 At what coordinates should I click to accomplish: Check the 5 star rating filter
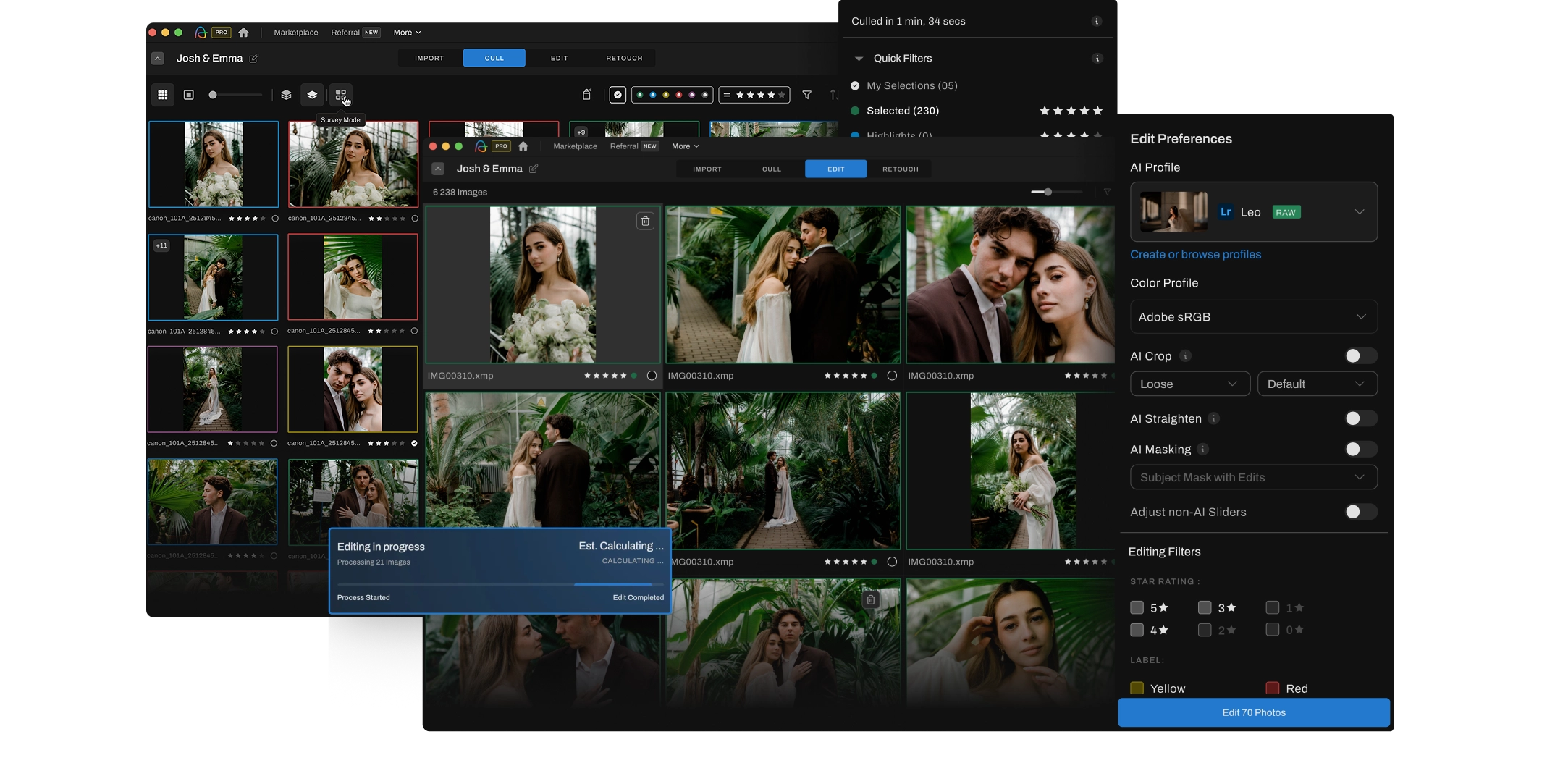pos(1137,607)
